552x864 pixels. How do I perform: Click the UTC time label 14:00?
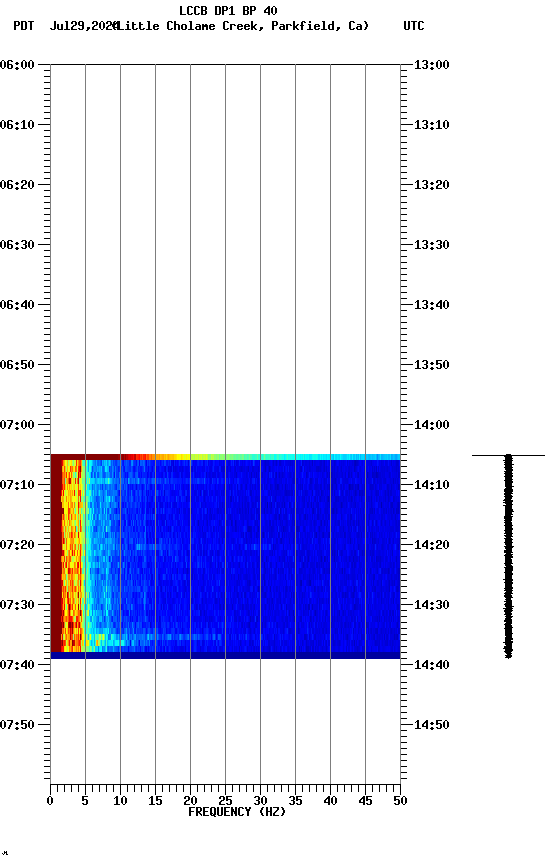(432, 425)
